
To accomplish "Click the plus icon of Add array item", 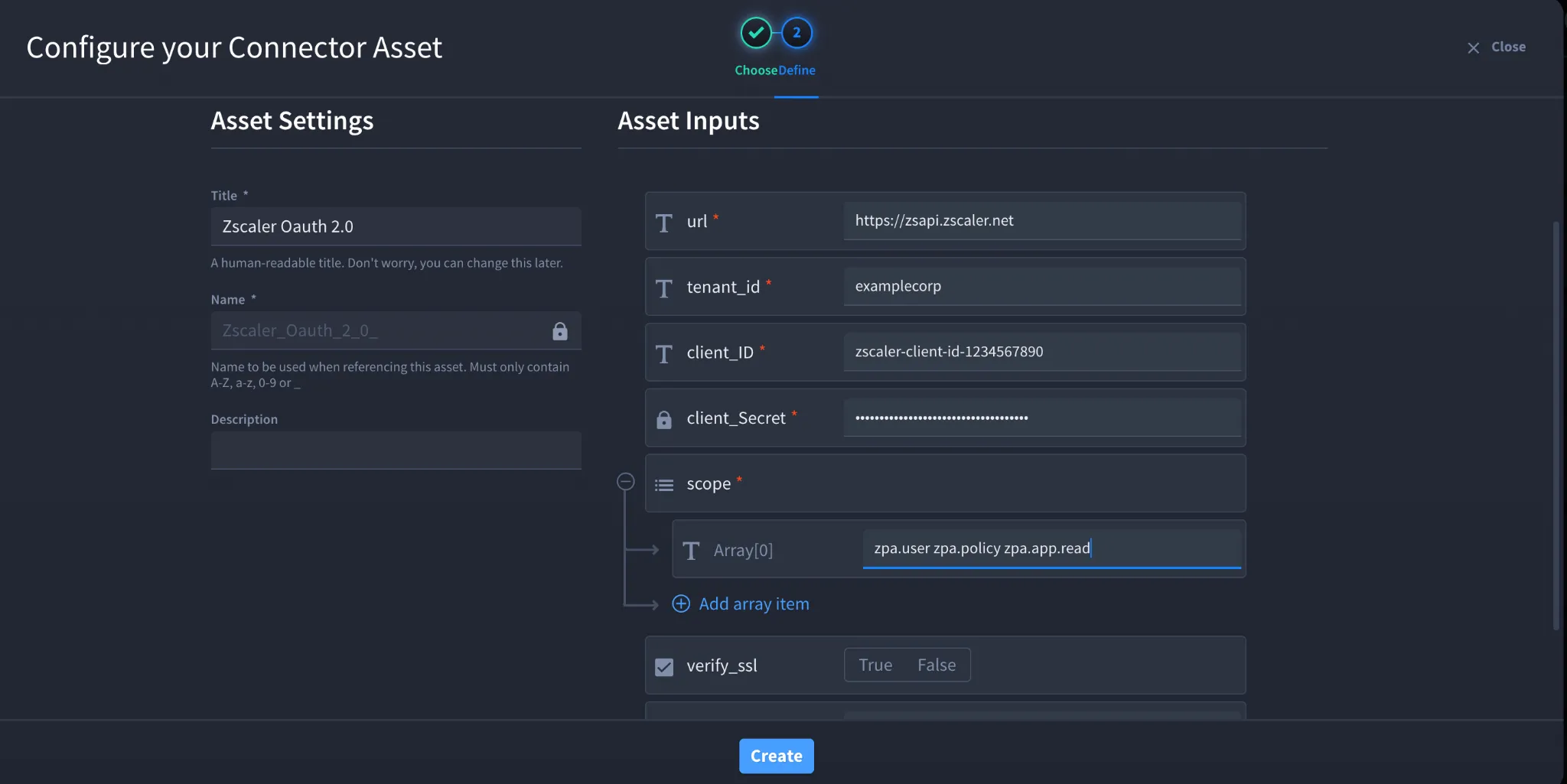I will pyautogui.click(x=681, y=603).
